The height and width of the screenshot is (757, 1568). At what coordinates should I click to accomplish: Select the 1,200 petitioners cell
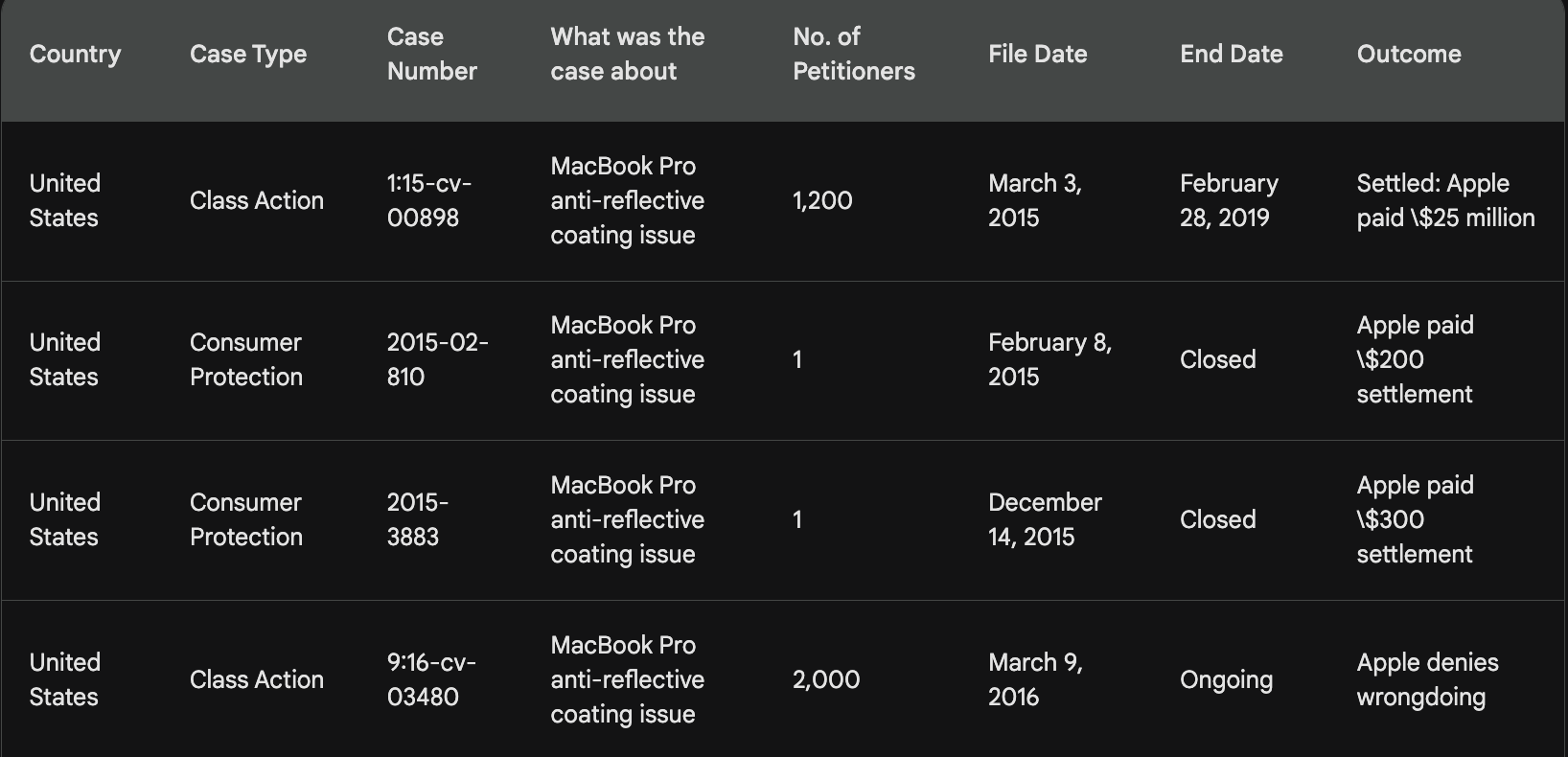(822, 200)
